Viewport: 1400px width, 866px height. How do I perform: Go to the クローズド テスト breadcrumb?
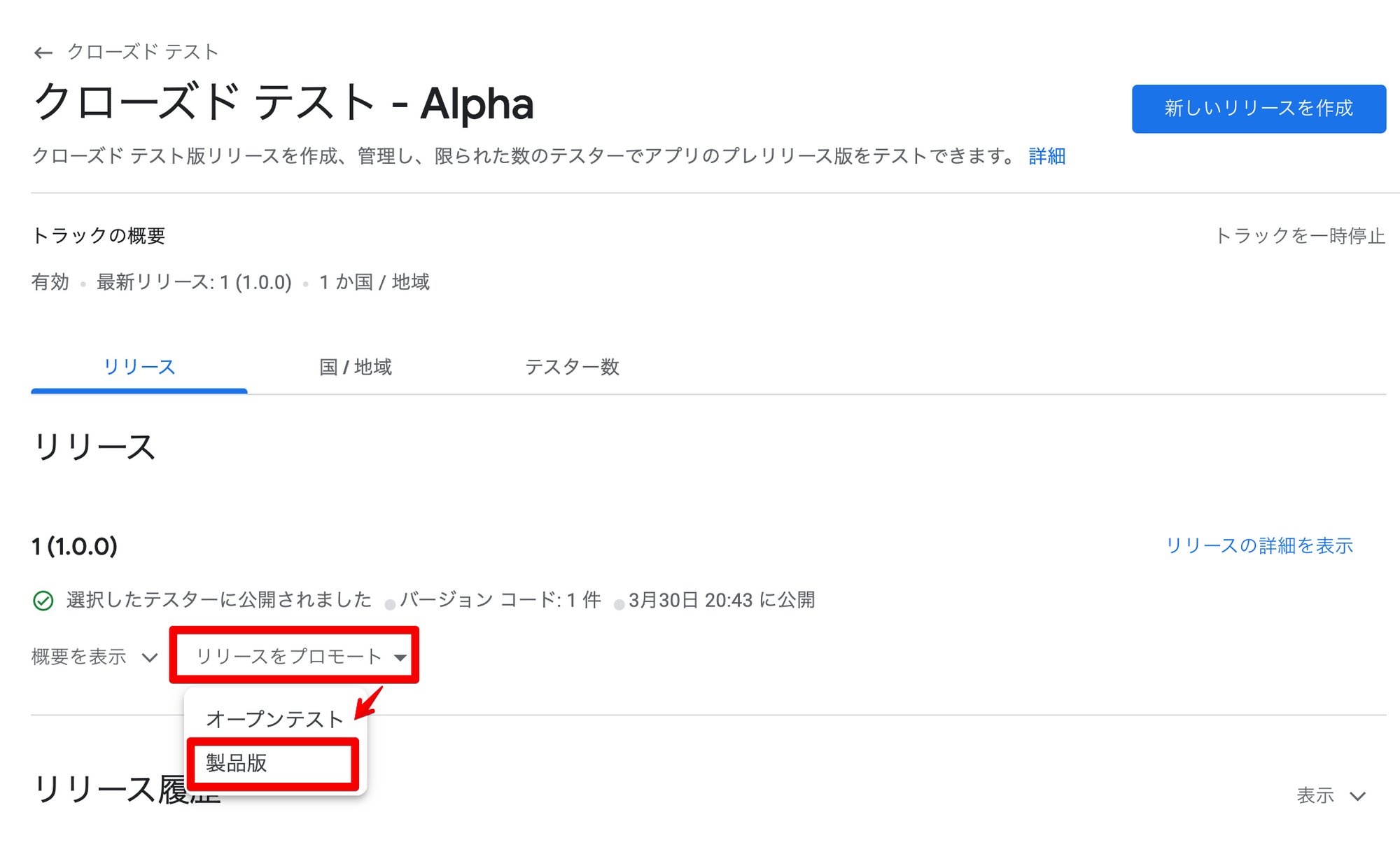(x=143, y=52)
